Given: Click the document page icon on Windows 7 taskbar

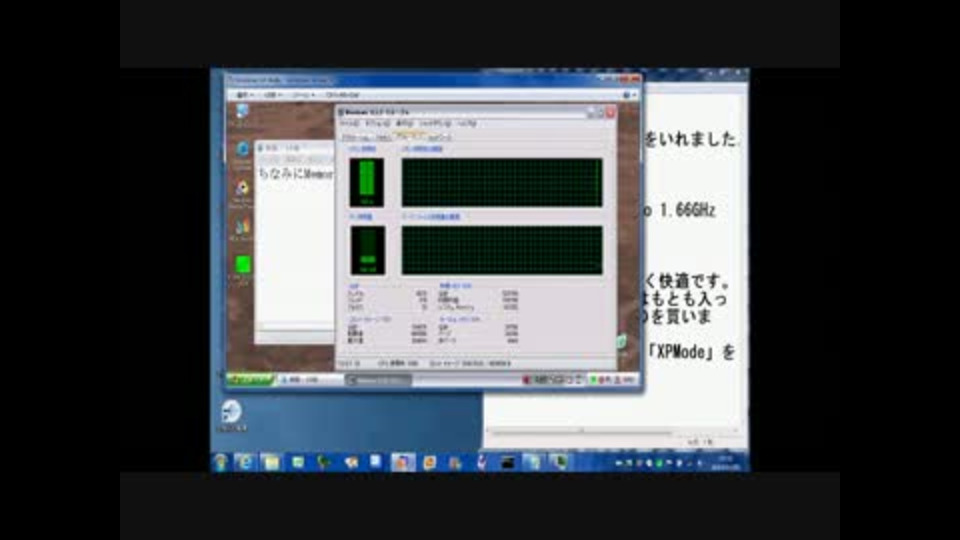Looking at the screenshot, I should (x=375, y=462).
